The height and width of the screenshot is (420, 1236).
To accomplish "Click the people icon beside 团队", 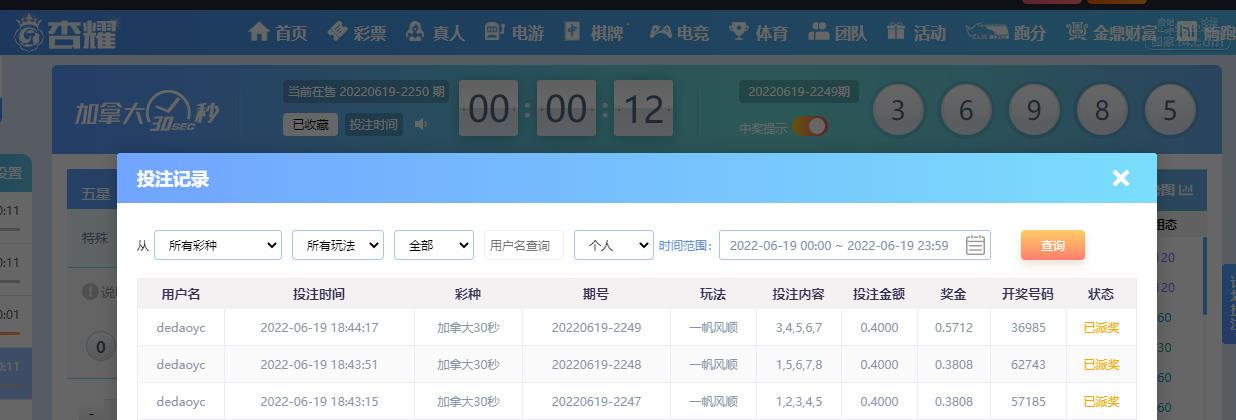I will [818, 31].
